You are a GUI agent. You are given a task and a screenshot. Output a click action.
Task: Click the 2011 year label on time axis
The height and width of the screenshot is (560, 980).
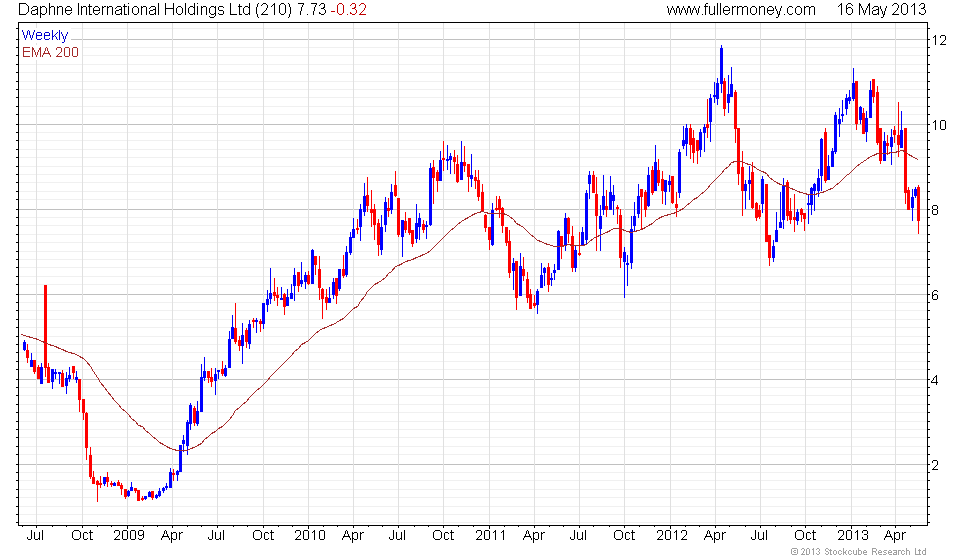click(491, 535)
